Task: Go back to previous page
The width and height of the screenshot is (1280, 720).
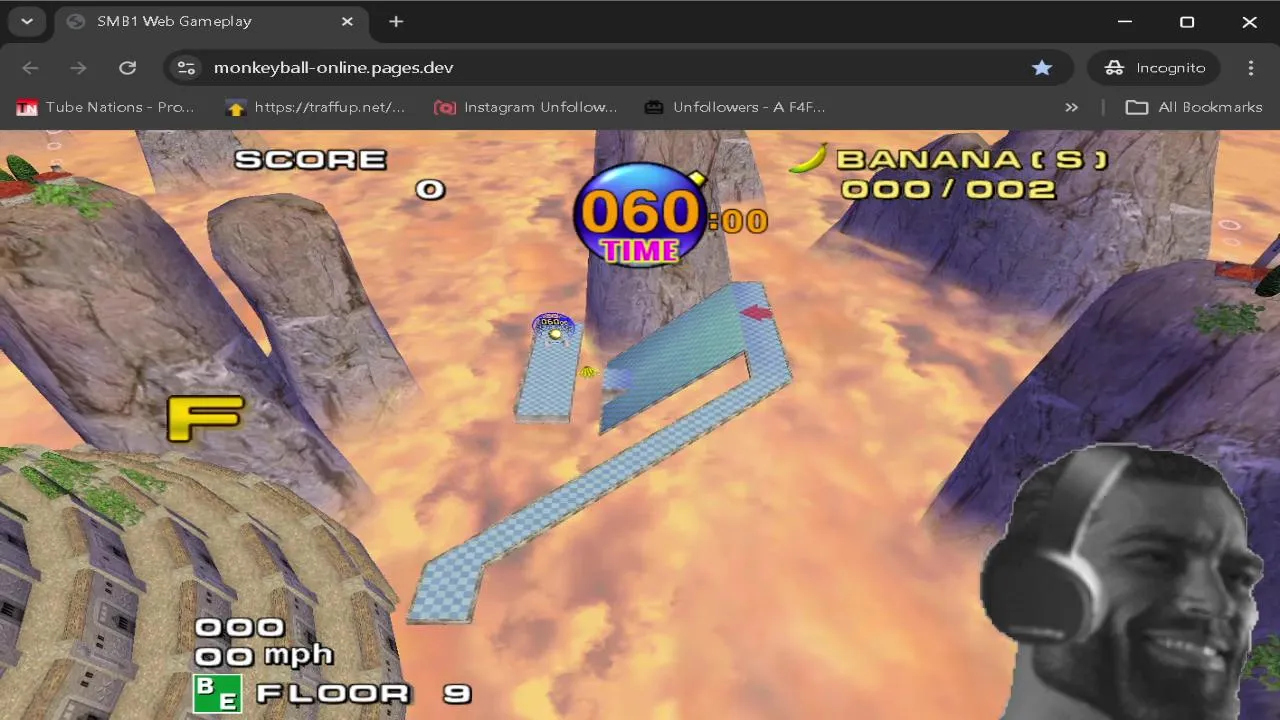Action: [30, 68]
